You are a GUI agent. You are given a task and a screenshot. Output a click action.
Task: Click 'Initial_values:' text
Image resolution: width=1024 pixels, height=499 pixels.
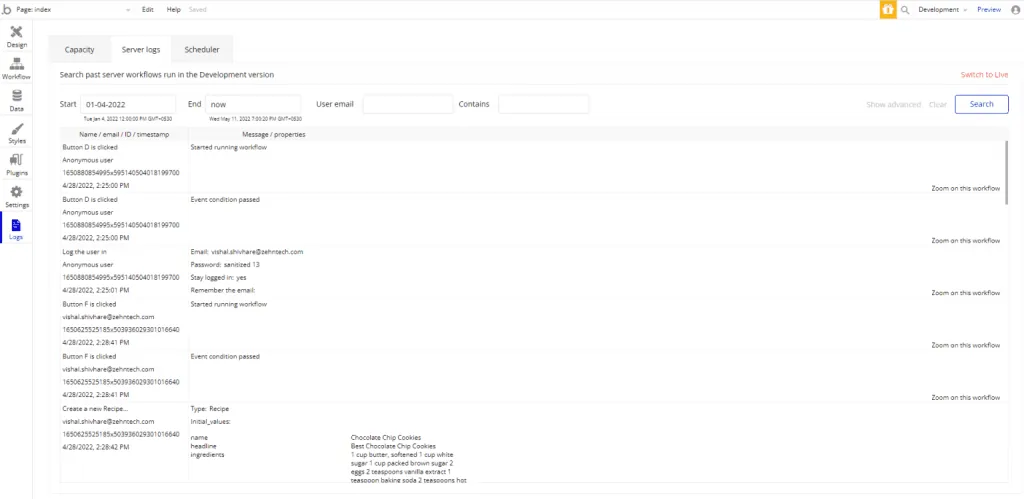(211, 421)
